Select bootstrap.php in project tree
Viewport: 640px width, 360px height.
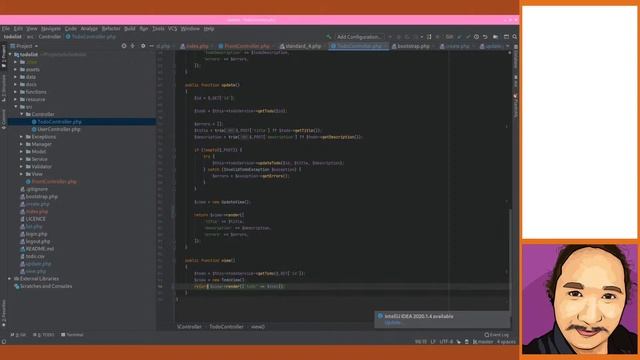point(42,196)
